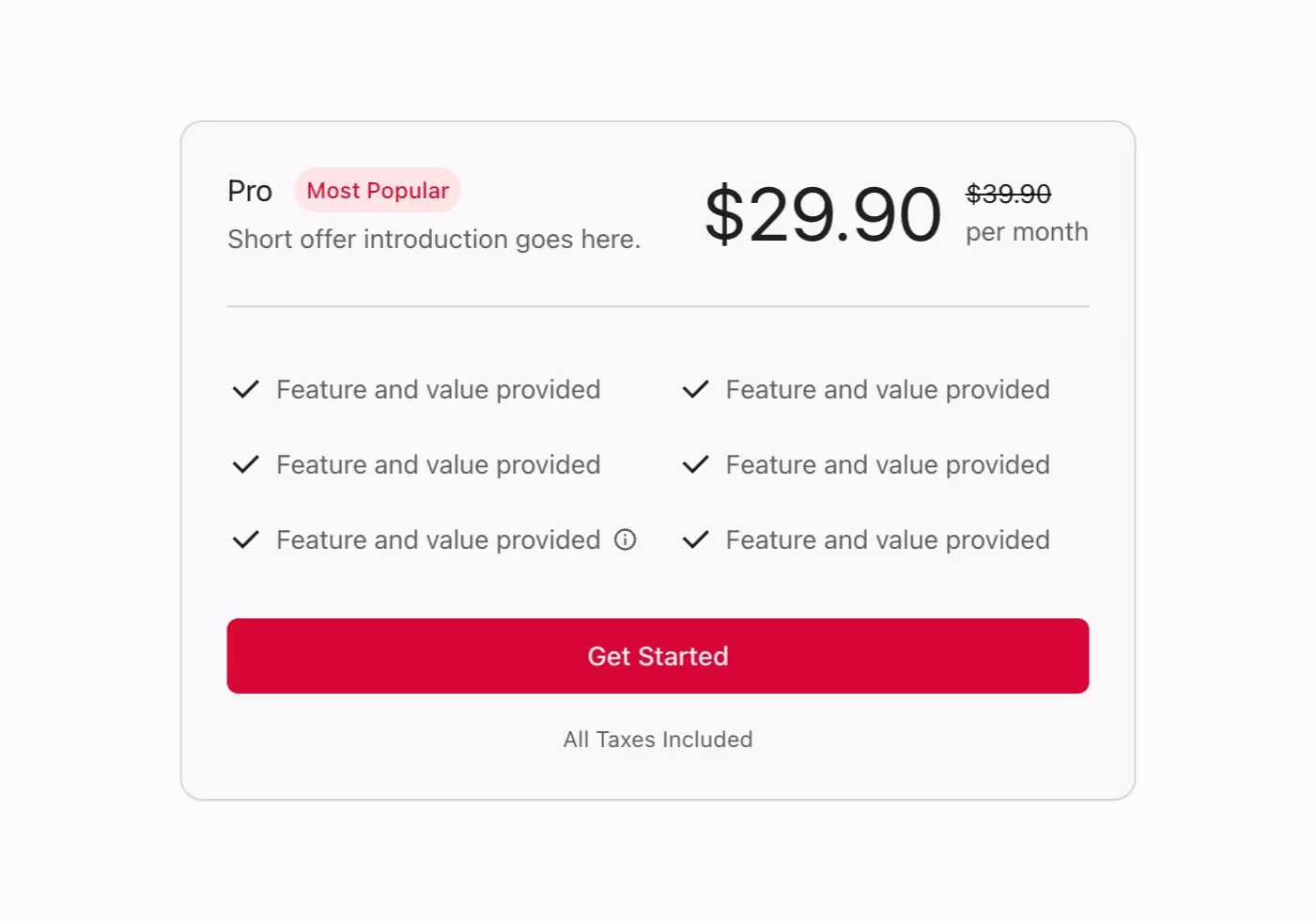The width and height of the screenshot is (1316, 921).
Task: Click the crossed-out $39.90 price
Action: pos(1009,195)
